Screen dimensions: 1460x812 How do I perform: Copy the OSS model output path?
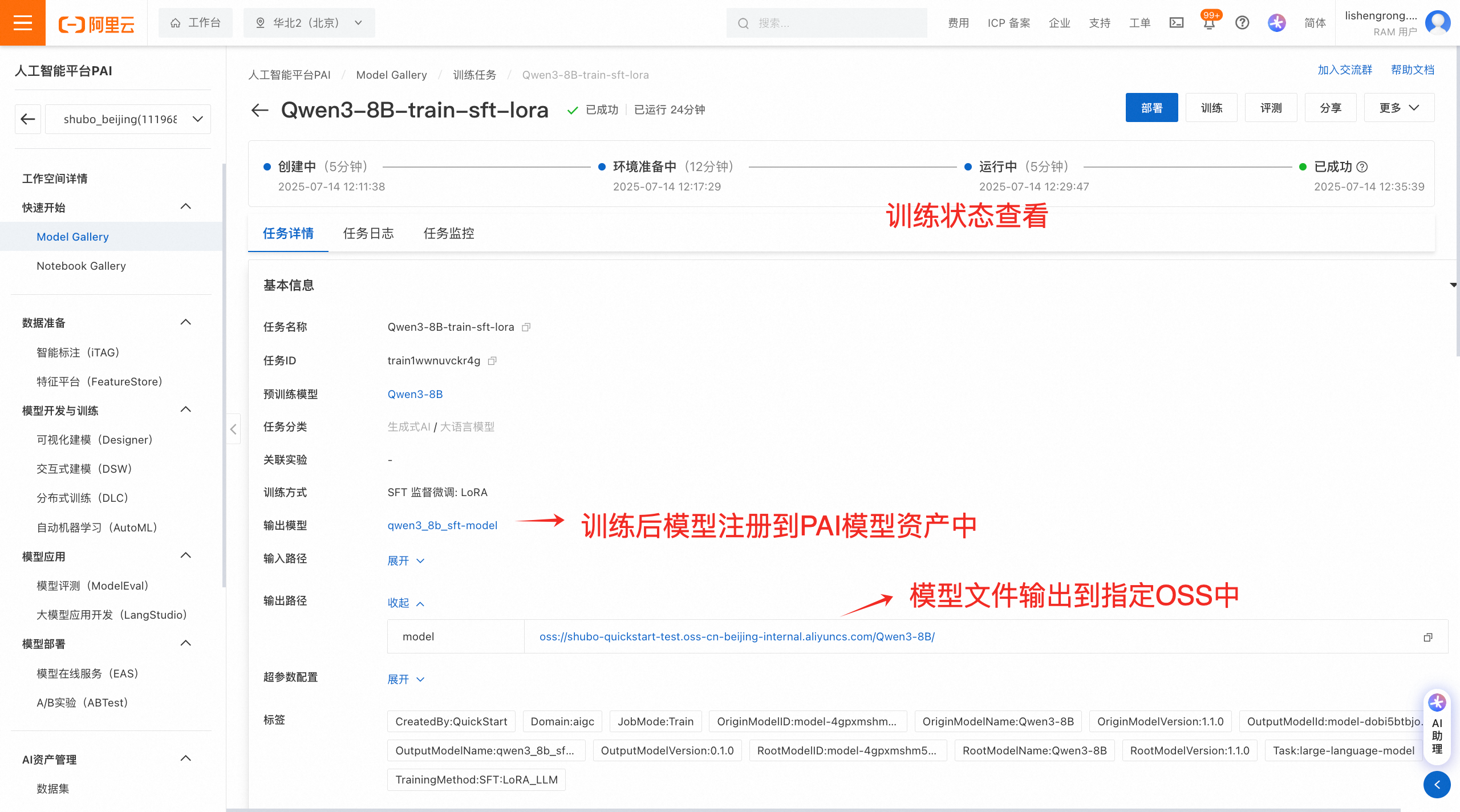click(x=1428, y=637)
